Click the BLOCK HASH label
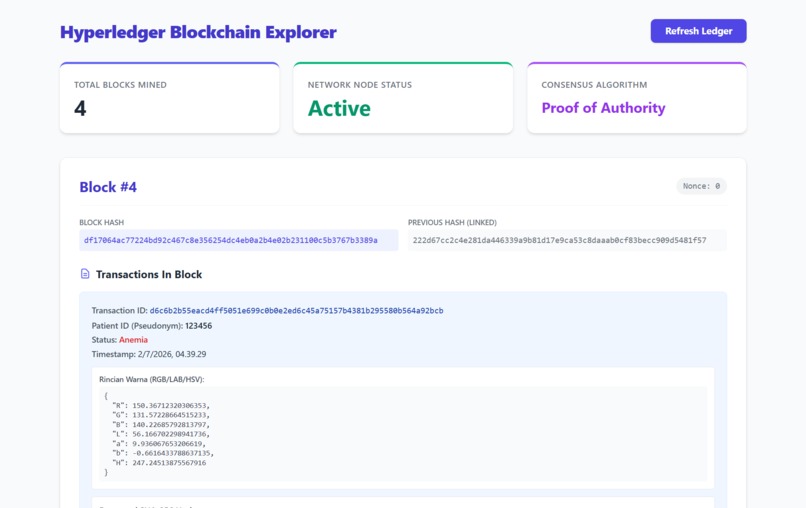Screen dimensions: 806x508 101,223
